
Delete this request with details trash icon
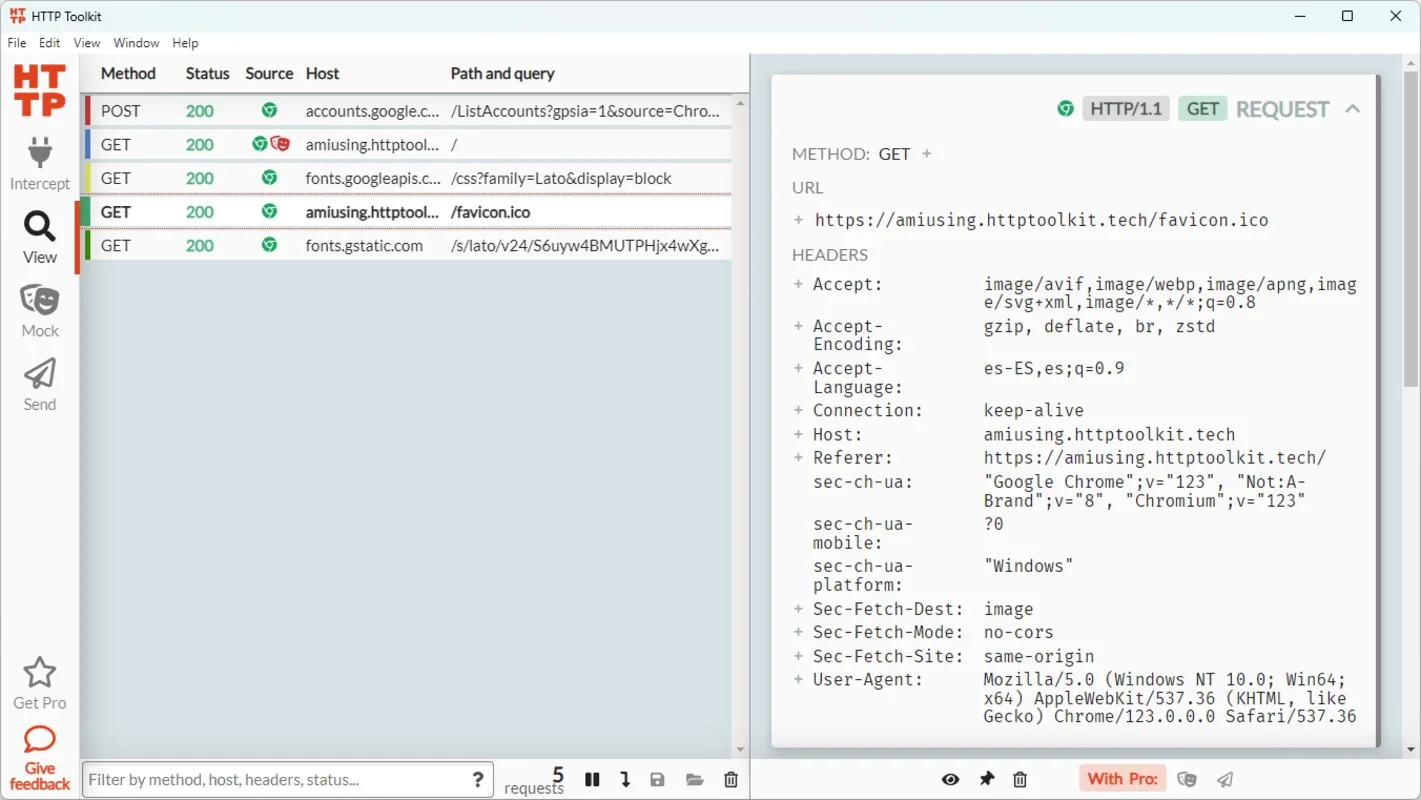1020,779
